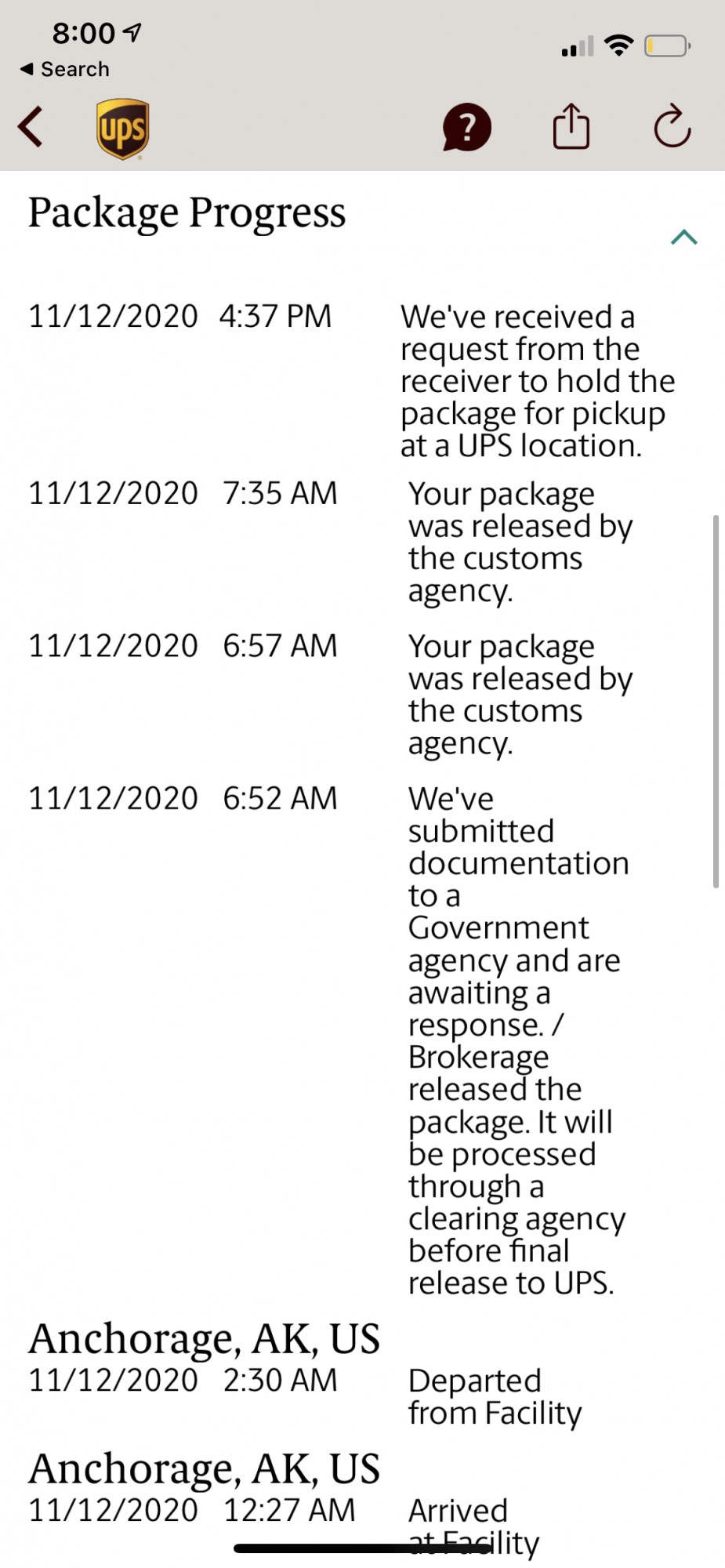Return to Search via the back link
Screen dimensions: 725x1568
(x=66, y=69)
